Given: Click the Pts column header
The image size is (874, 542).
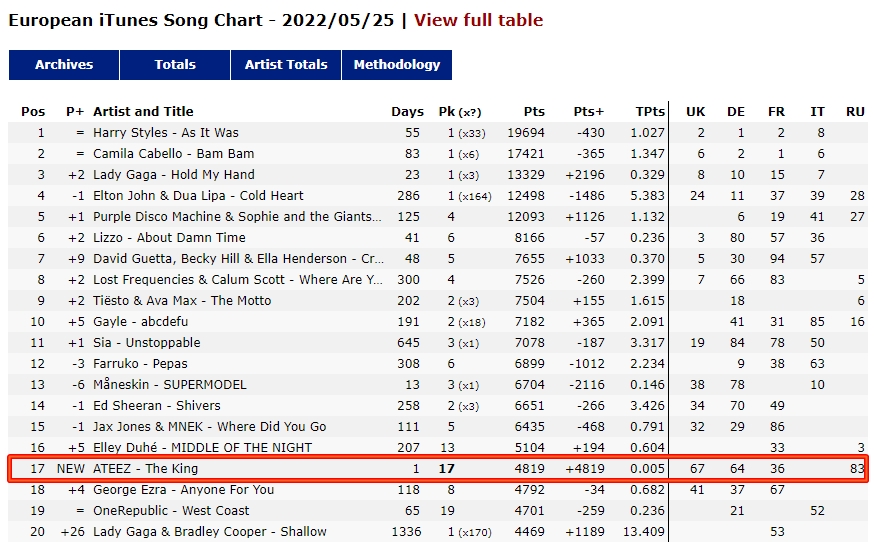Looking at the screenshot, I should point(534,112).
